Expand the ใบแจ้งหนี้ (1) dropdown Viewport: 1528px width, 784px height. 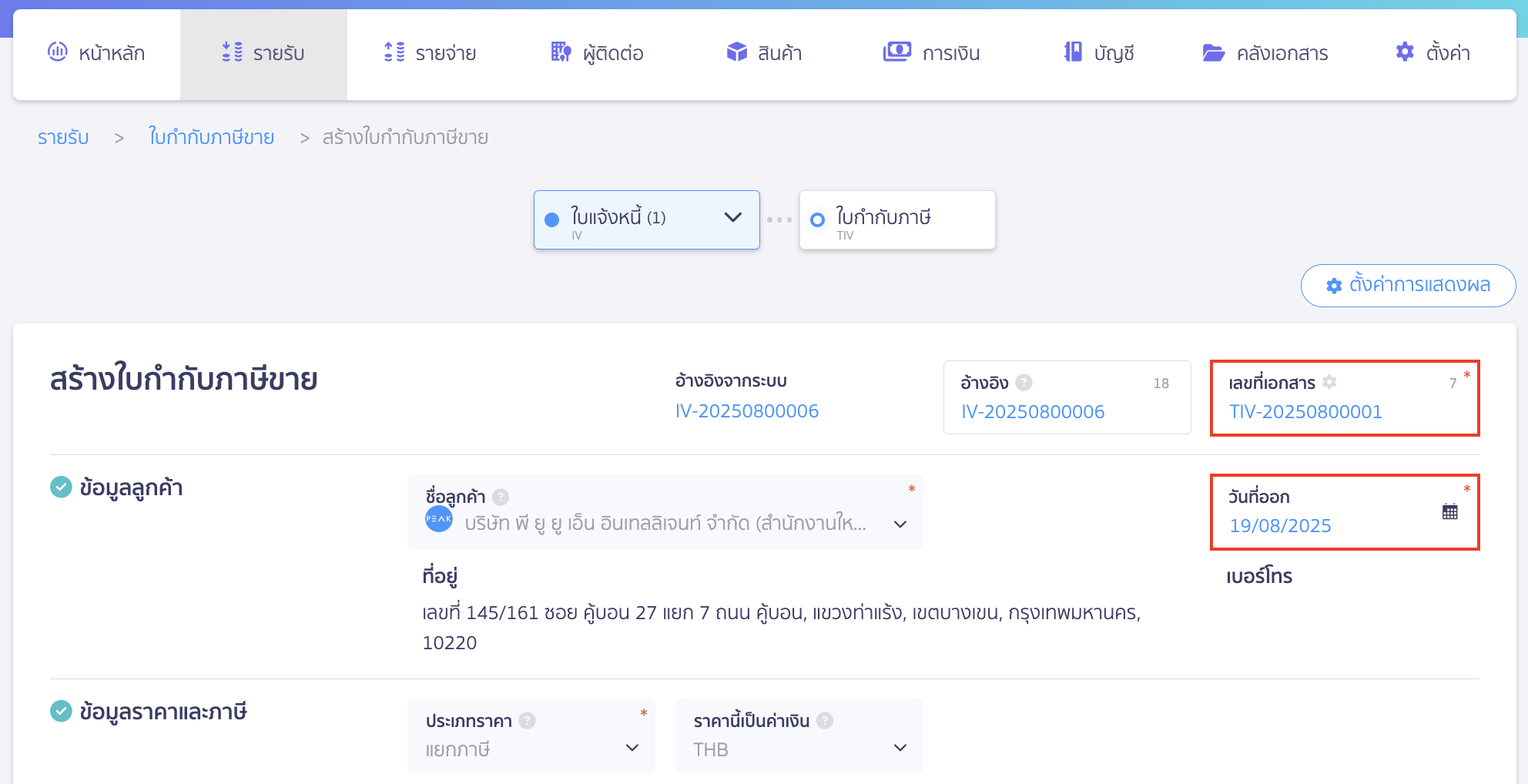coord(732,219)
